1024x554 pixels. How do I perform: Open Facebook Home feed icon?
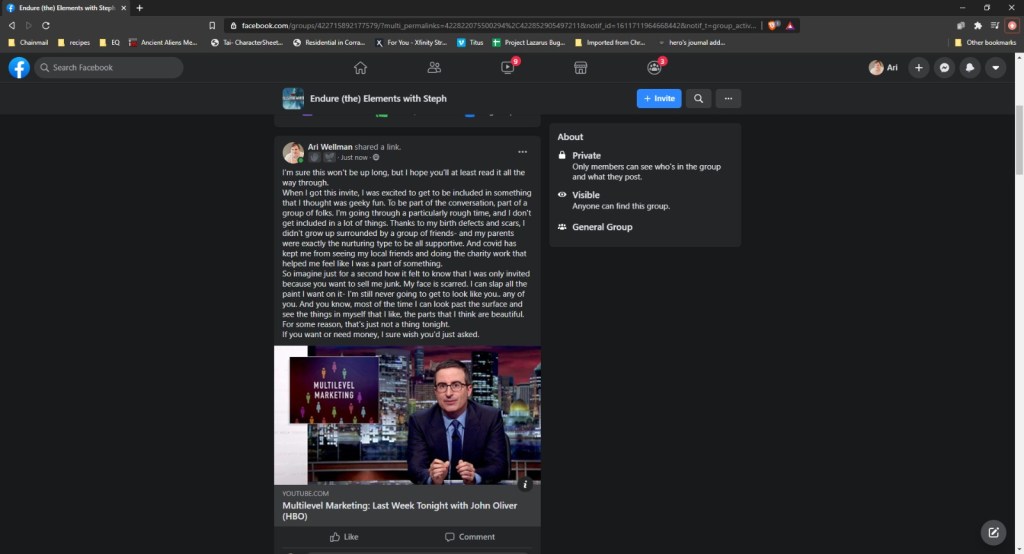[360, 68]
